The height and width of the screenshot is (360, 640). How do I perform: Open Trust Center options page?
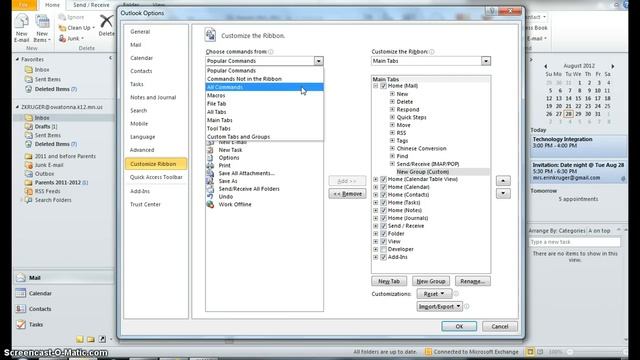click(x=156, y=204)
